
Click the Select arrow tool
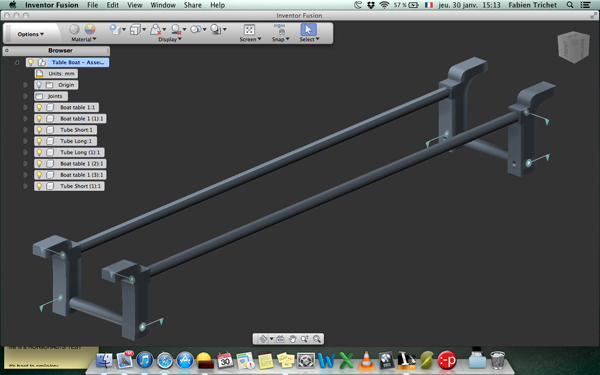308,30
